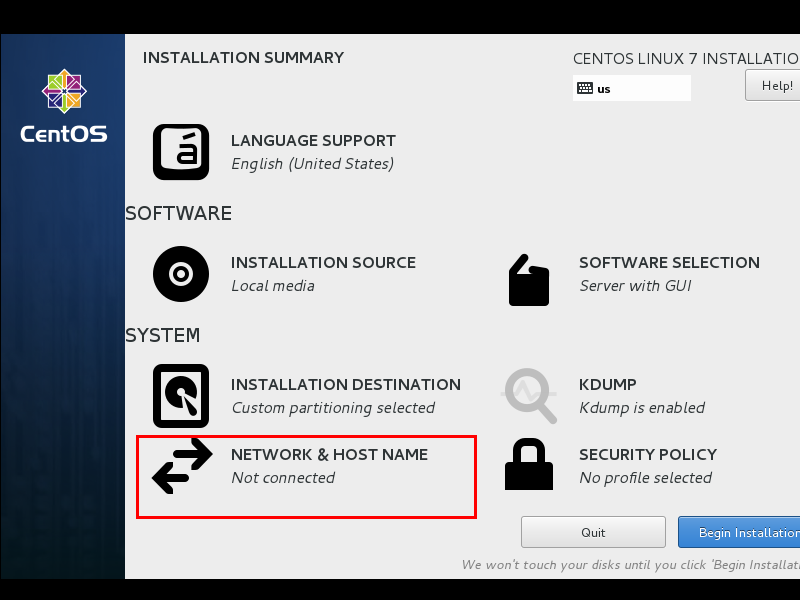The width and height of the screenshot is (800, 600).
Task: Click the Software Selection package icon
Action: 529,280
